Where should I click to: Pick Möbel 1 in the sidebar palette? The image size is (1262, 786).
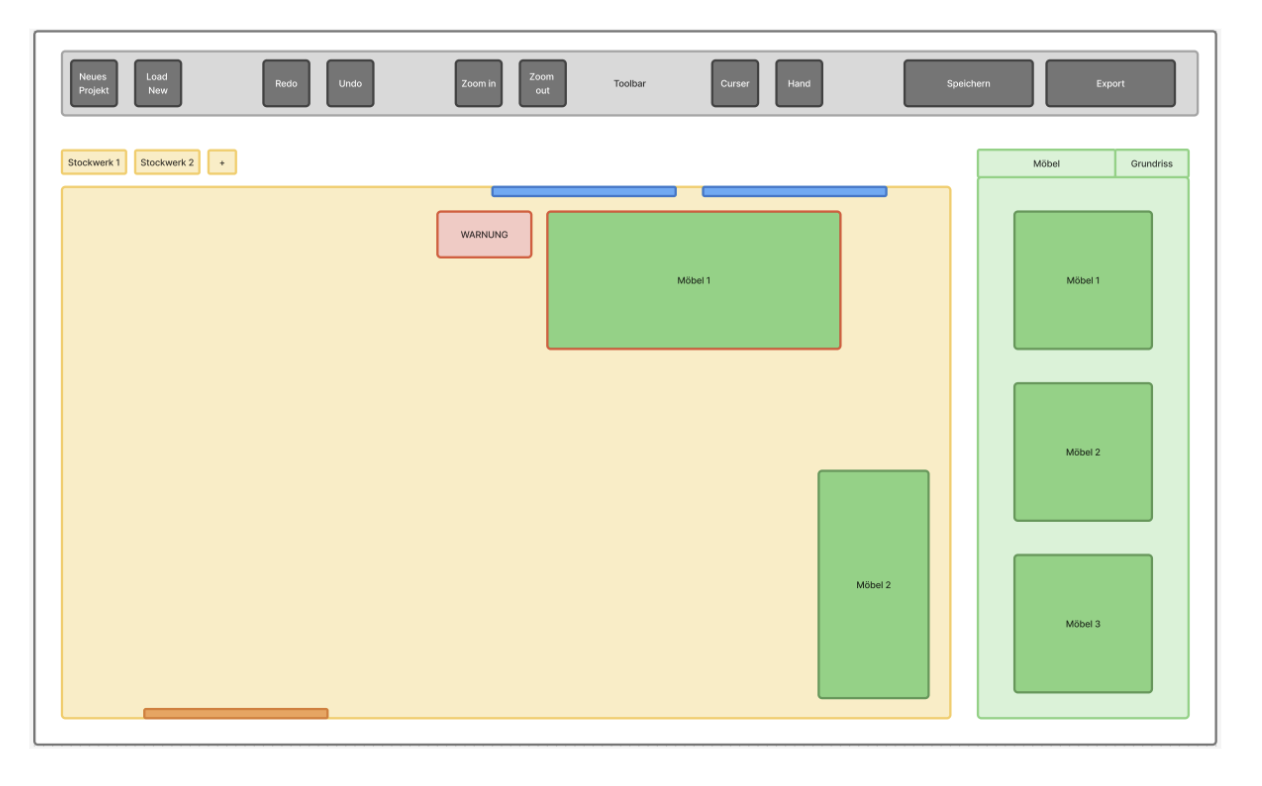1083,280
